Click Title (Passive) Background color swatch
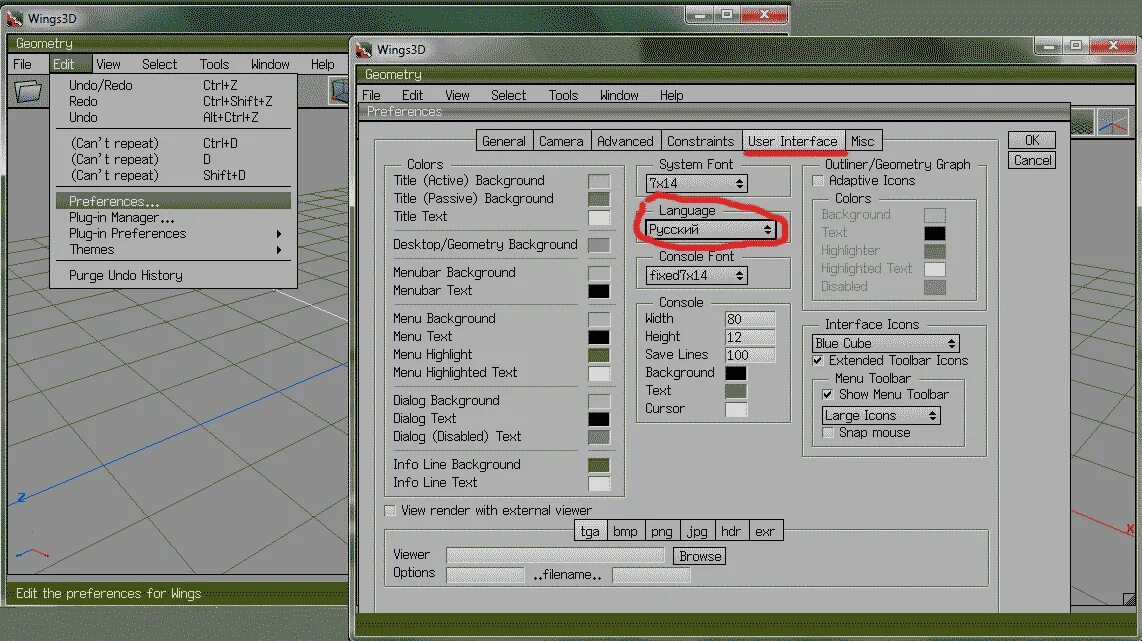 tap(599, 199)
